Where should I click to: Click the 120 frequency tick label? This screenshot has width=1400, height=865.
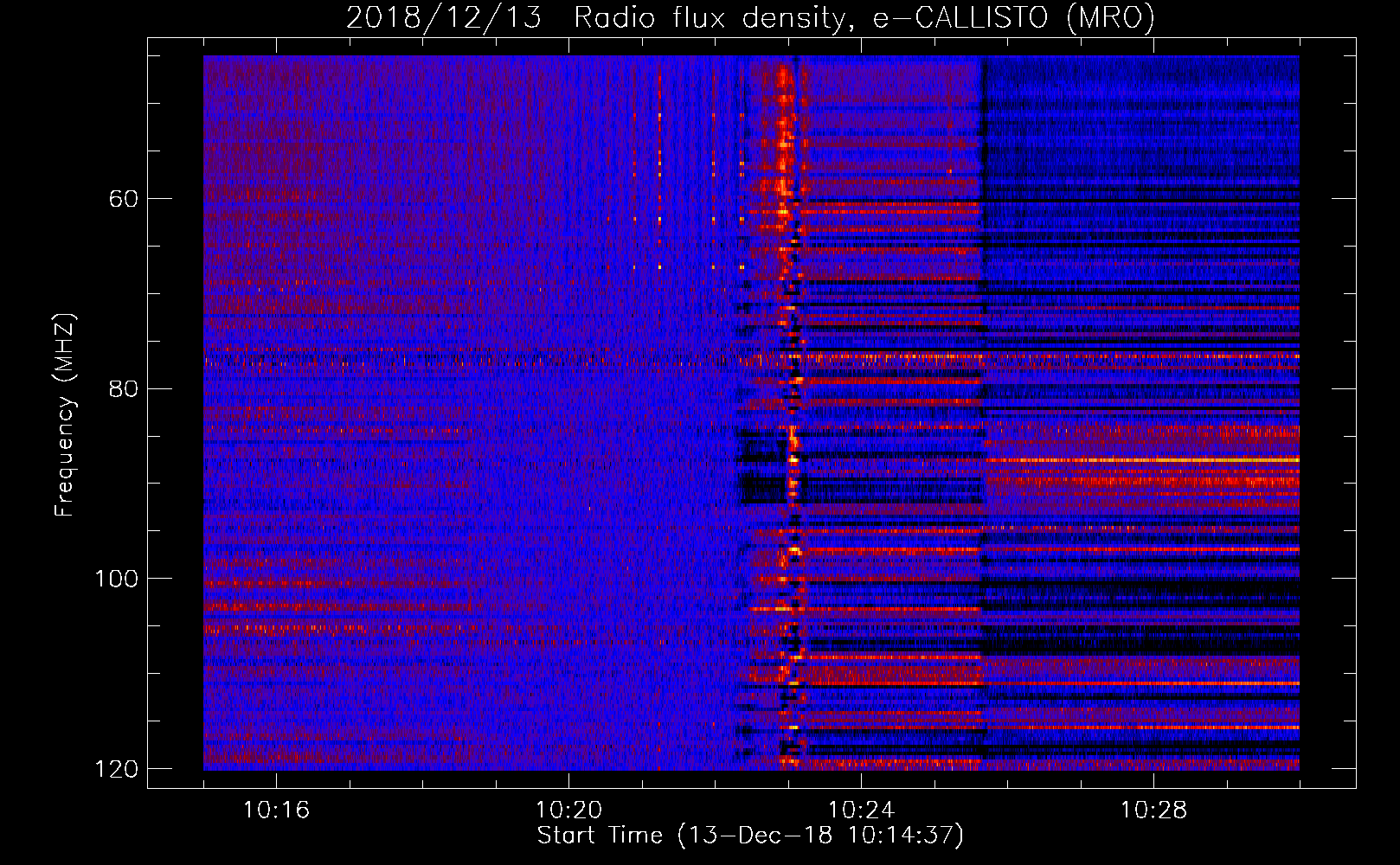coord(116,769)
